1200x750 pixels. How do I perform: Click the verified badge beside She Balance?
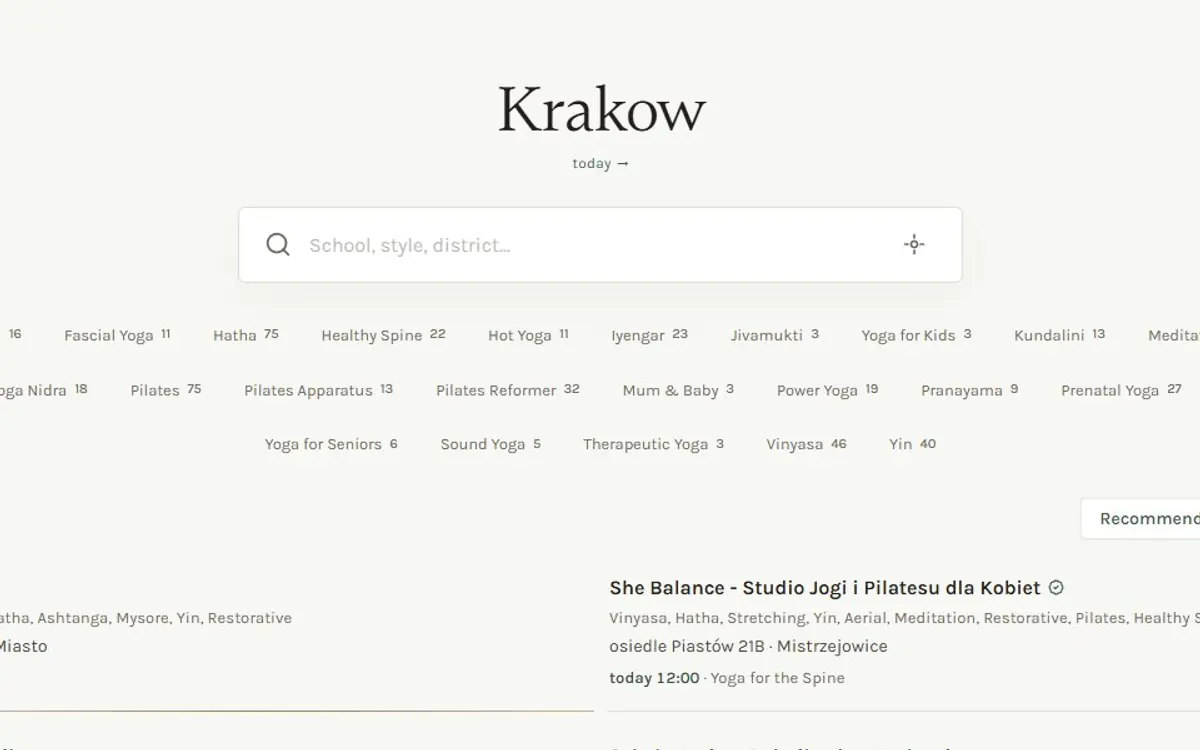coord(1056,588)
